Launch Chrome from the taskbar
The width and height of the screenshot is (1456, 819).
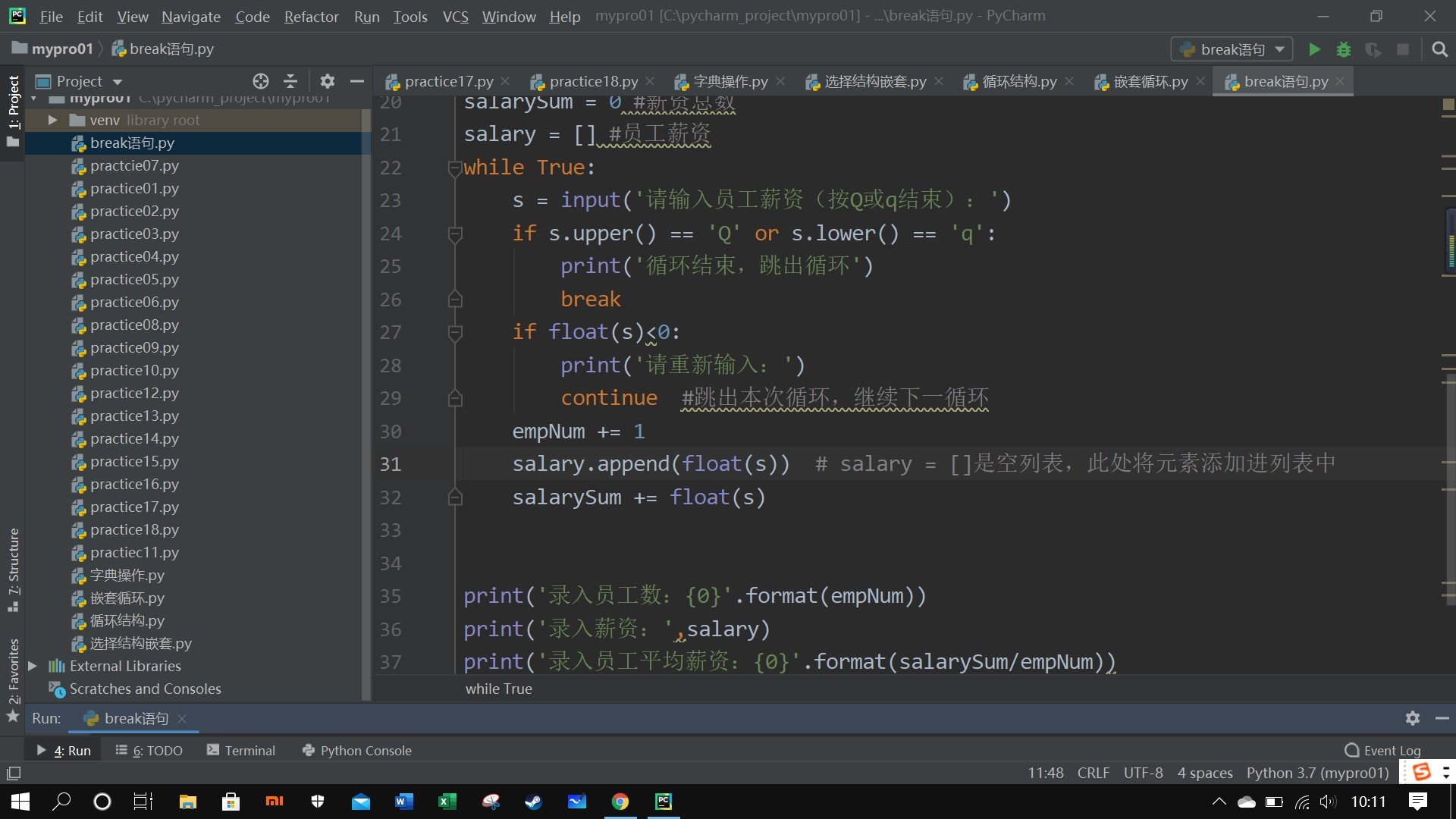(620, 802)
